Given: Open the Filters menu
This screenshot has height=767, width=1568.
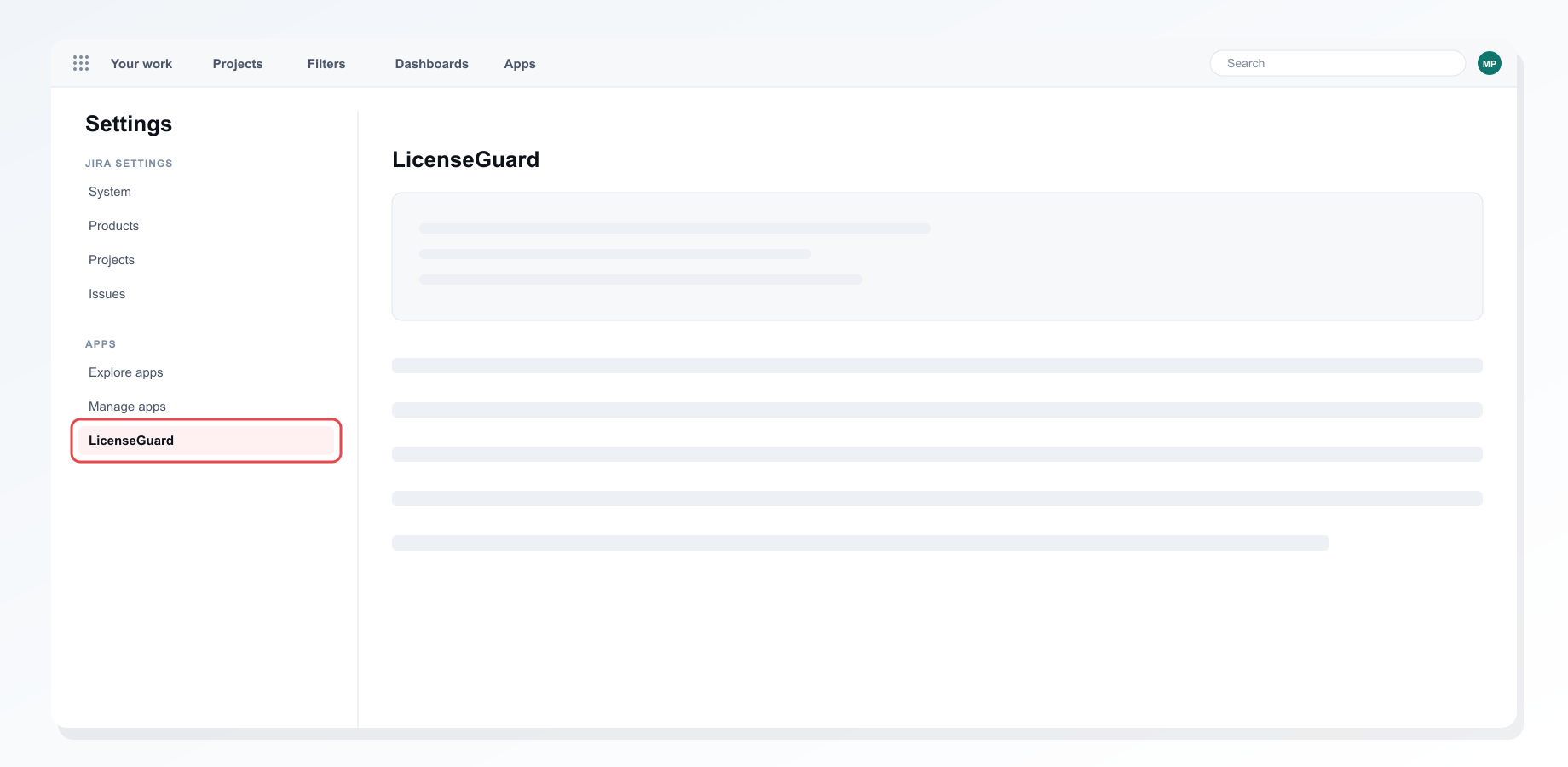Looking at the screenshot, I should click(x=326, y=64).
